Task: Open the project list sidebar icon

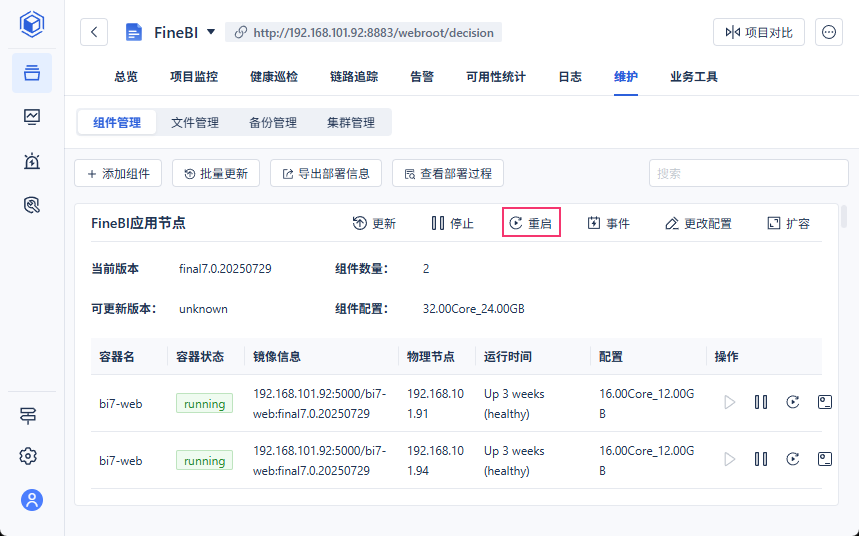Action: click(x=32, y=72)
